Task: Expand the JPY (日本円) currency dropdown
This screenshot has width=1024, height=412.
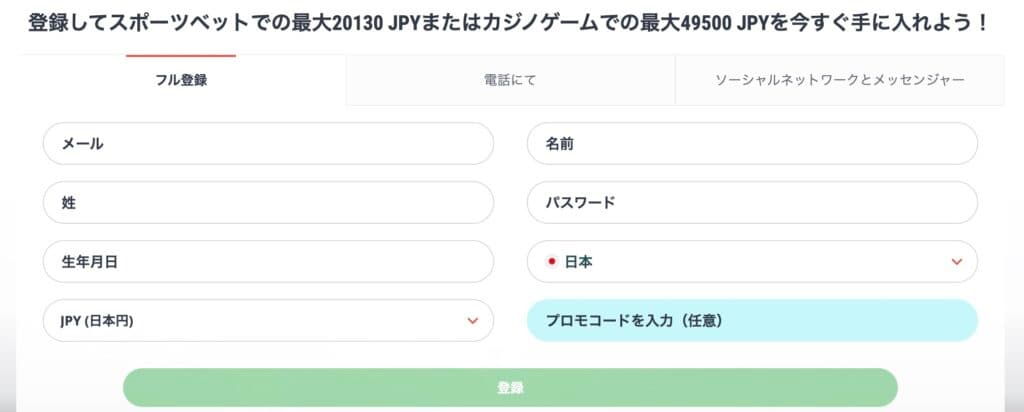Action: click(268, 321)
